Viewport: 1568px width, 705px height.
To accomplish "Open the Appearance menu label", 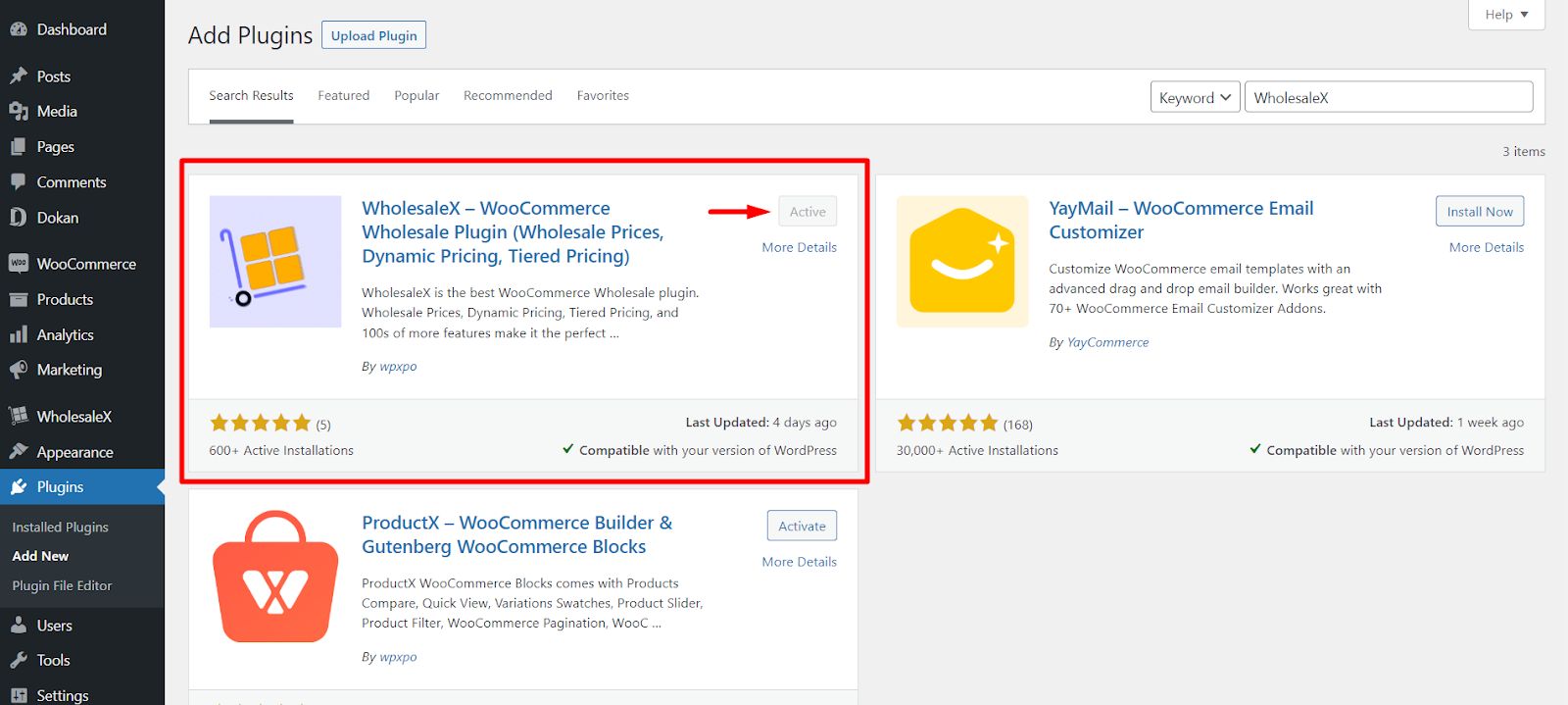I will [75, 452].
